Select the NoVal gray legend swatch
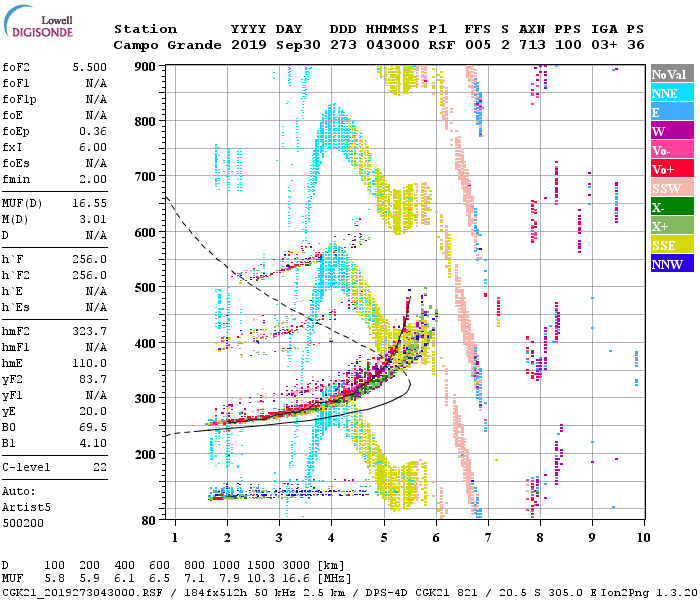 672,74
